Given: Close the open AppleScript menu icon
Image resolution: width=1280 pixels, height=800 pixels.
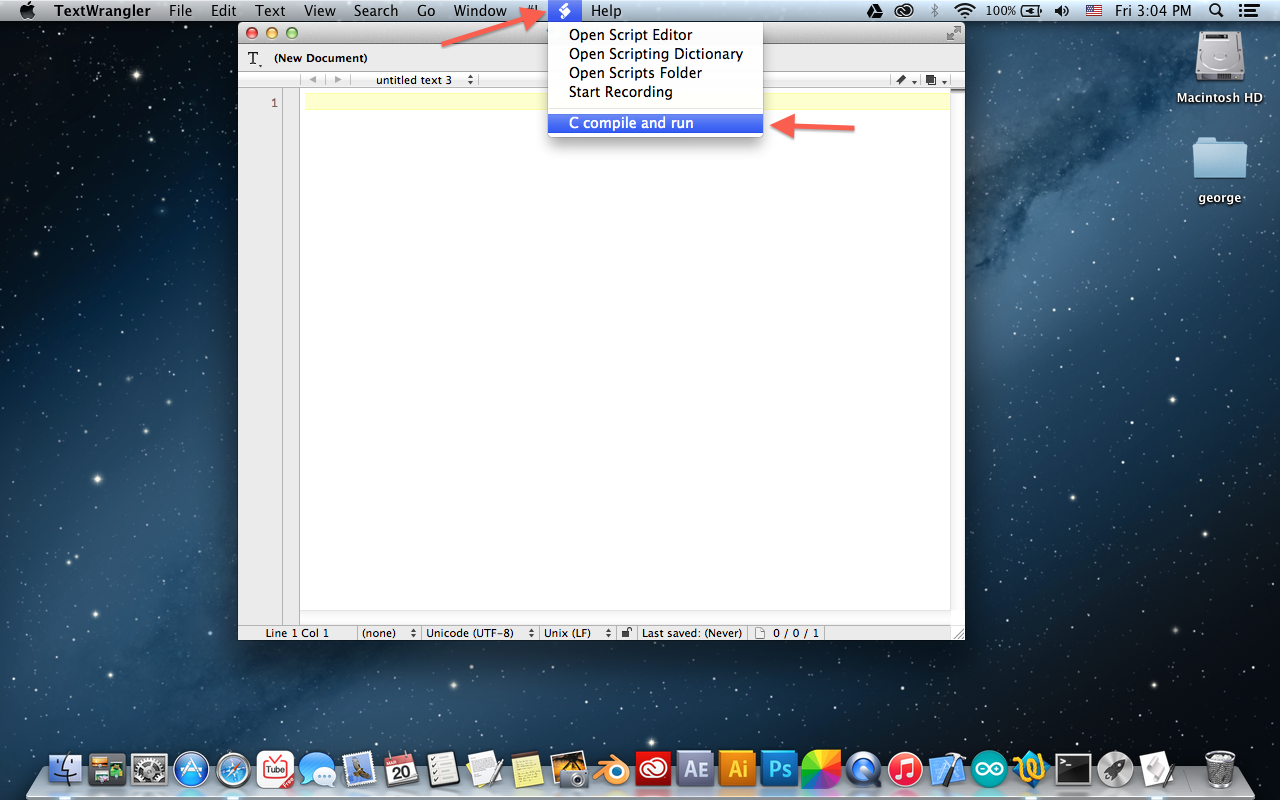Looking at the screenshot, I should (564, 11).
